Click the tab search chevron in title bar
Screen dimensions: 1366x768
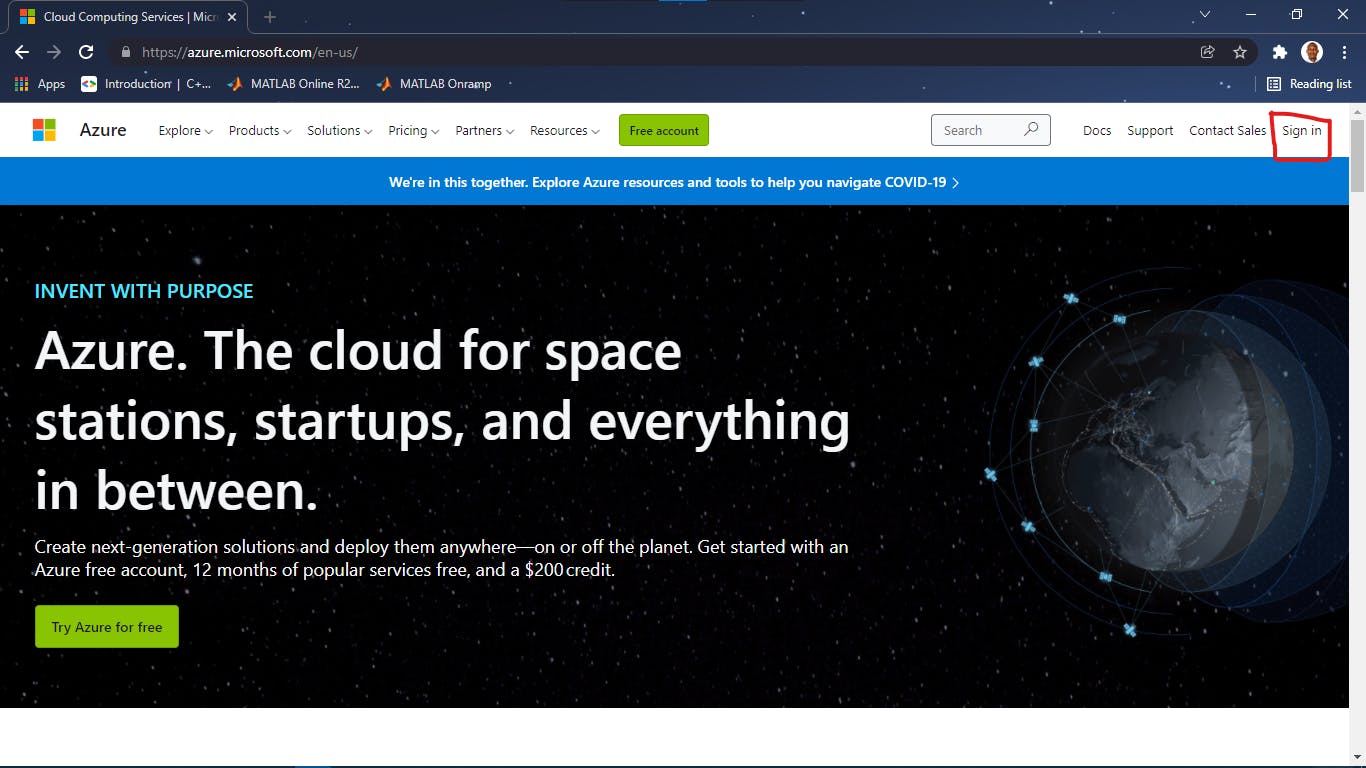point(1205,14)
